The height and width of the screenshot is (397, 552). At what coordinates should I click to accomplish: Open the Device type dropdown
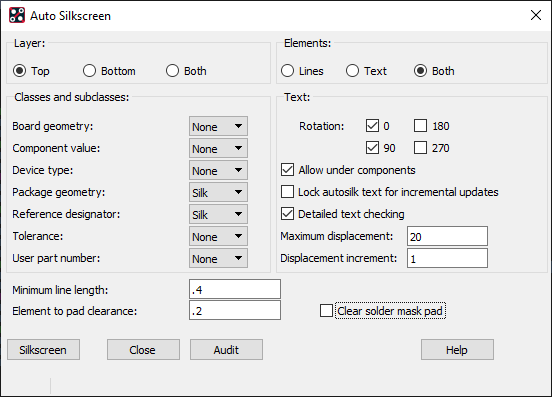pos(218,170)
